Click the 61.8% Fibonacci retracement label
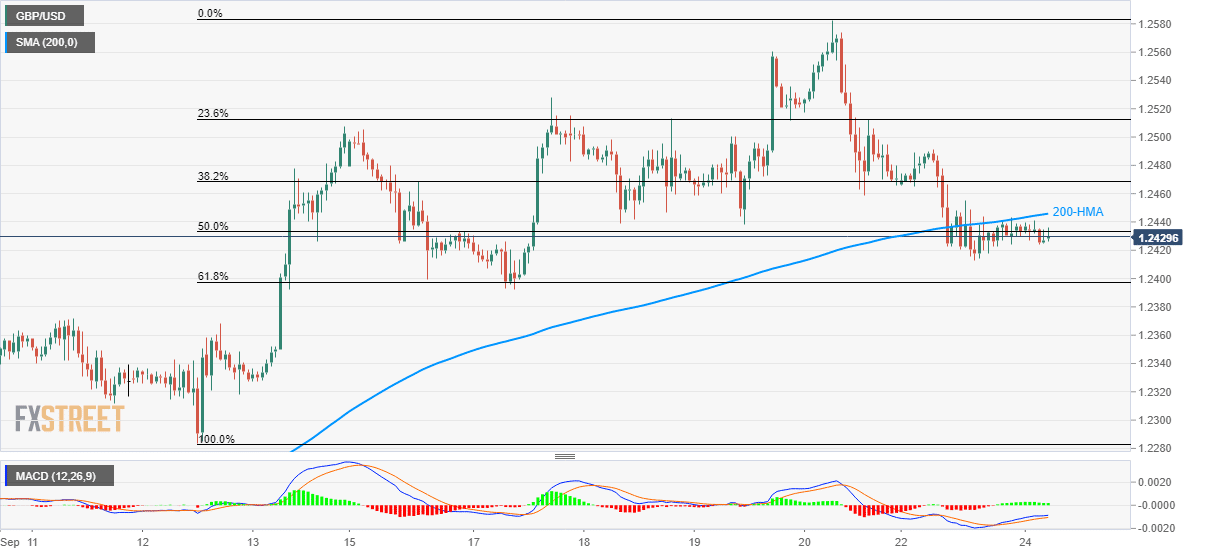 (212, 276)
